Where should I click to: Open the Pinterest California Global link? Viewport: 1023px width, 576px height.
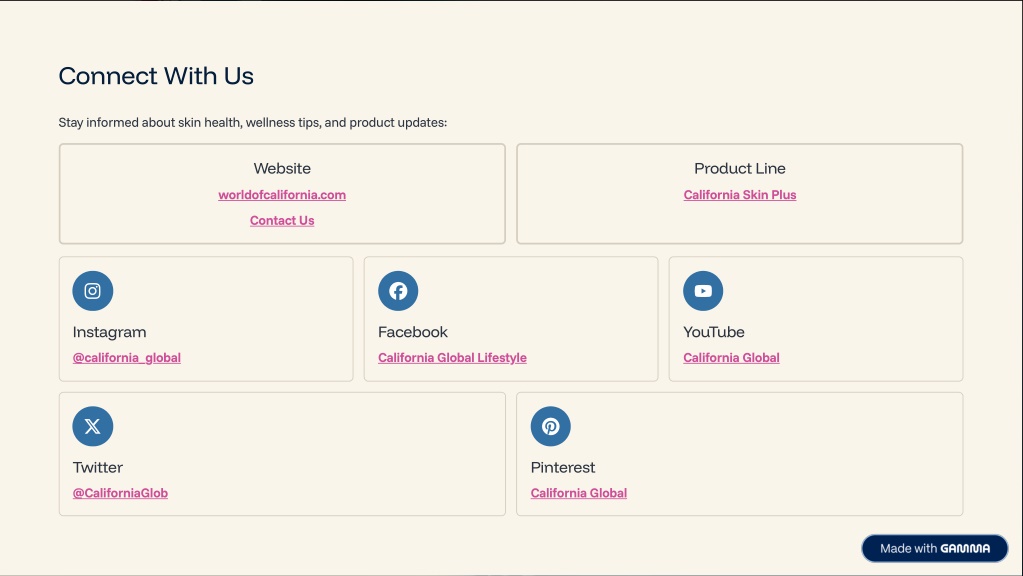click(579, 493)
